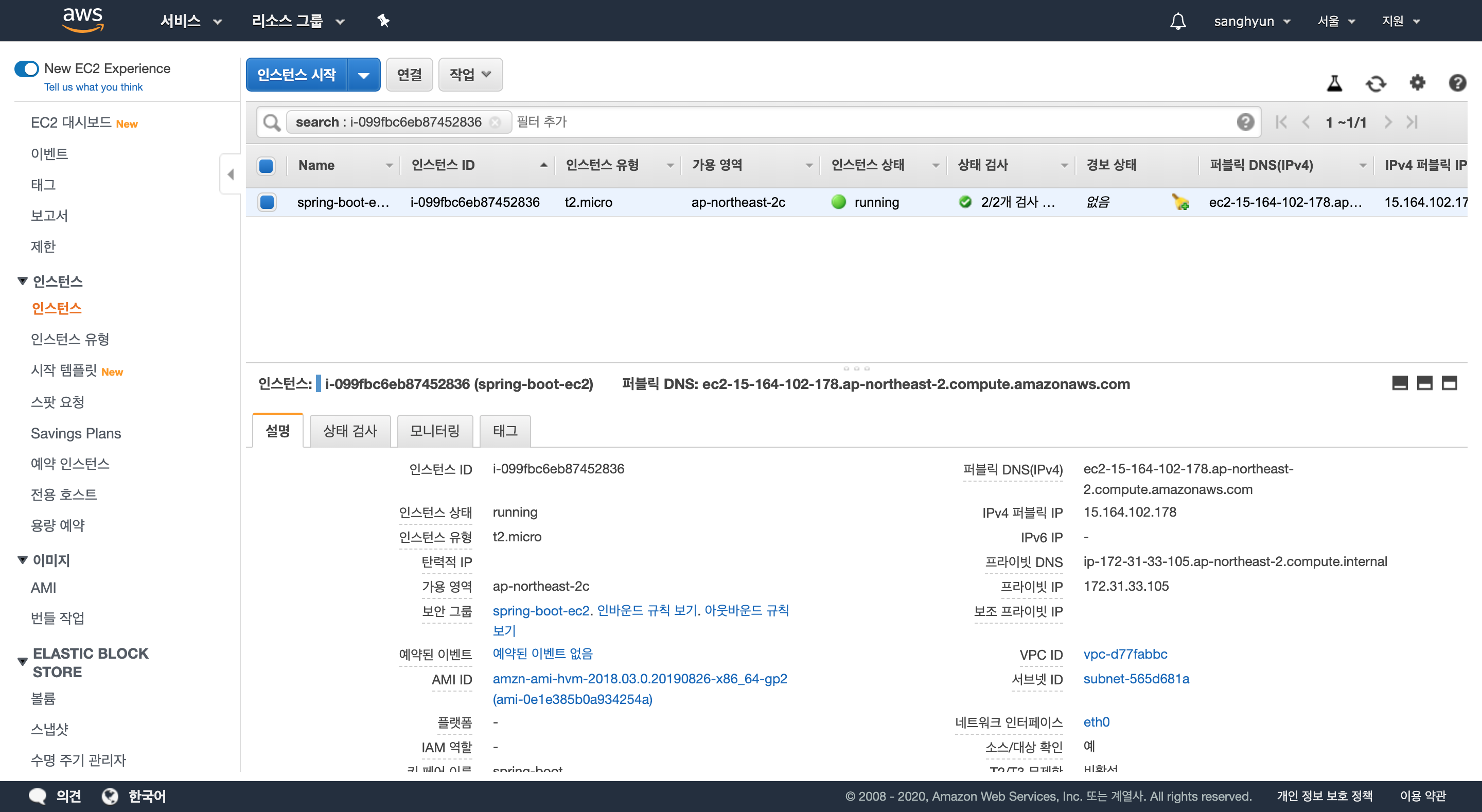Open the settings gear icon
This screenshot has width=1482, height=812.
coord(1417,83)
